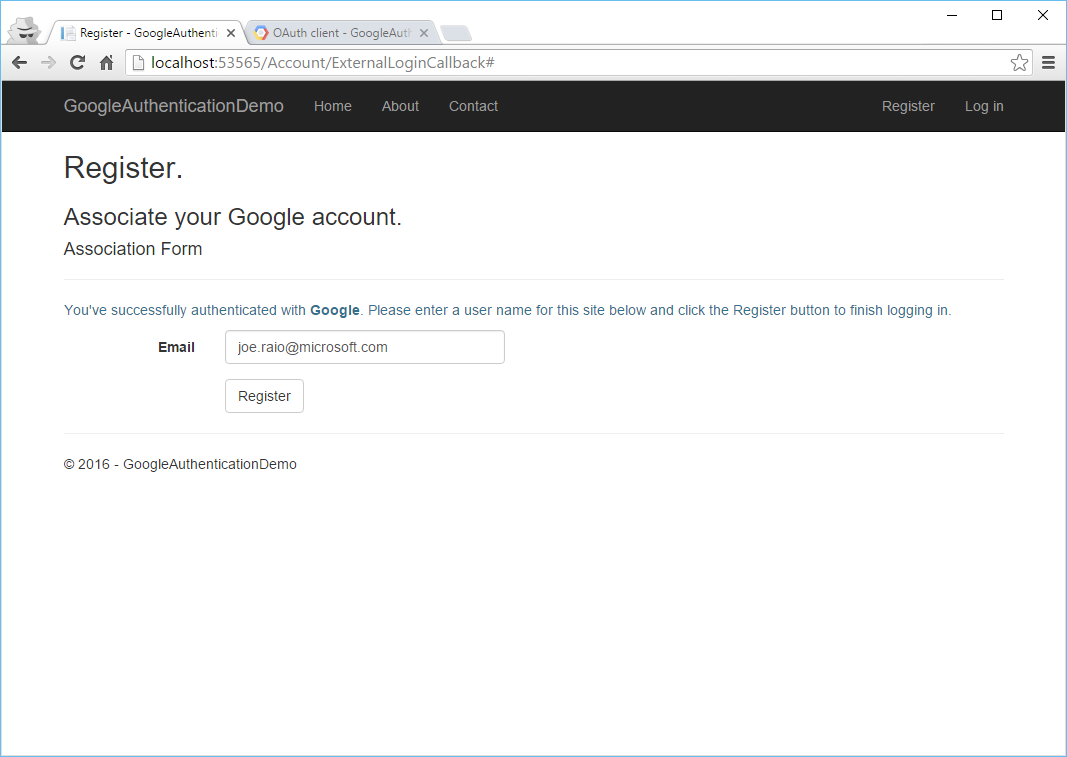Viewport: 1067px width, 757px height.
Task: Click the browser forward arrow
Action: [48, 63]
